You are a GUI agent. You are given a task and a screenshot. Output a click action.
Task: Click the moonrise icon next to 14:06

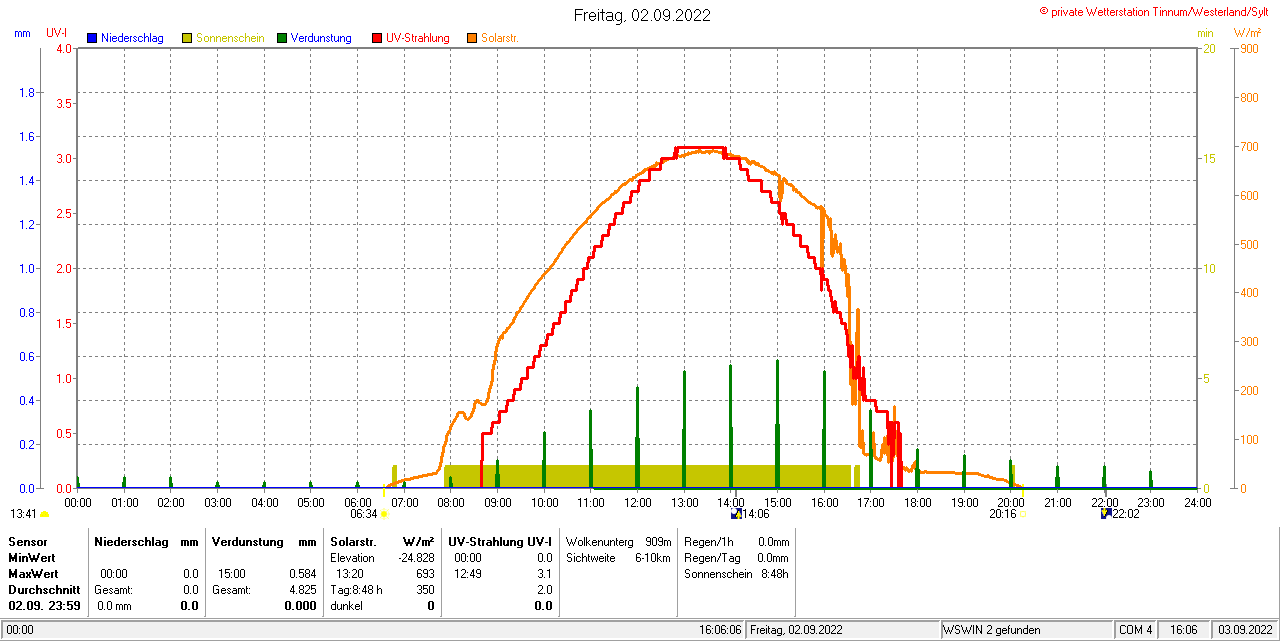click(x=736, y=514)
